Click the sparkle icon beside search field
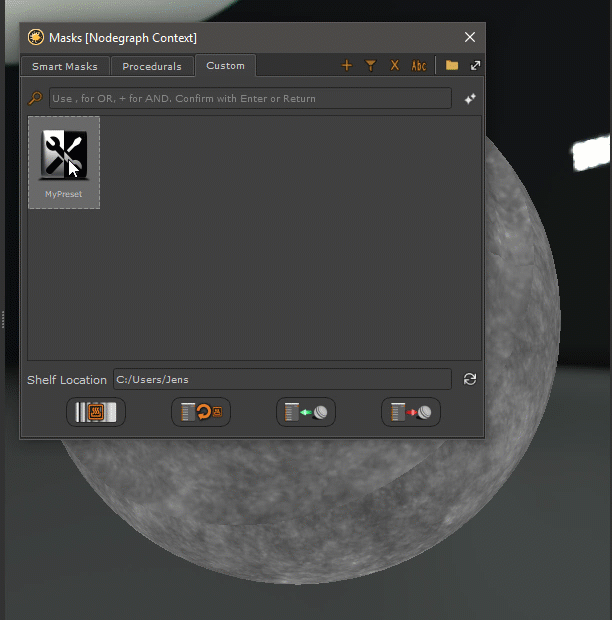The image size is (612, 620). (470, 99)
